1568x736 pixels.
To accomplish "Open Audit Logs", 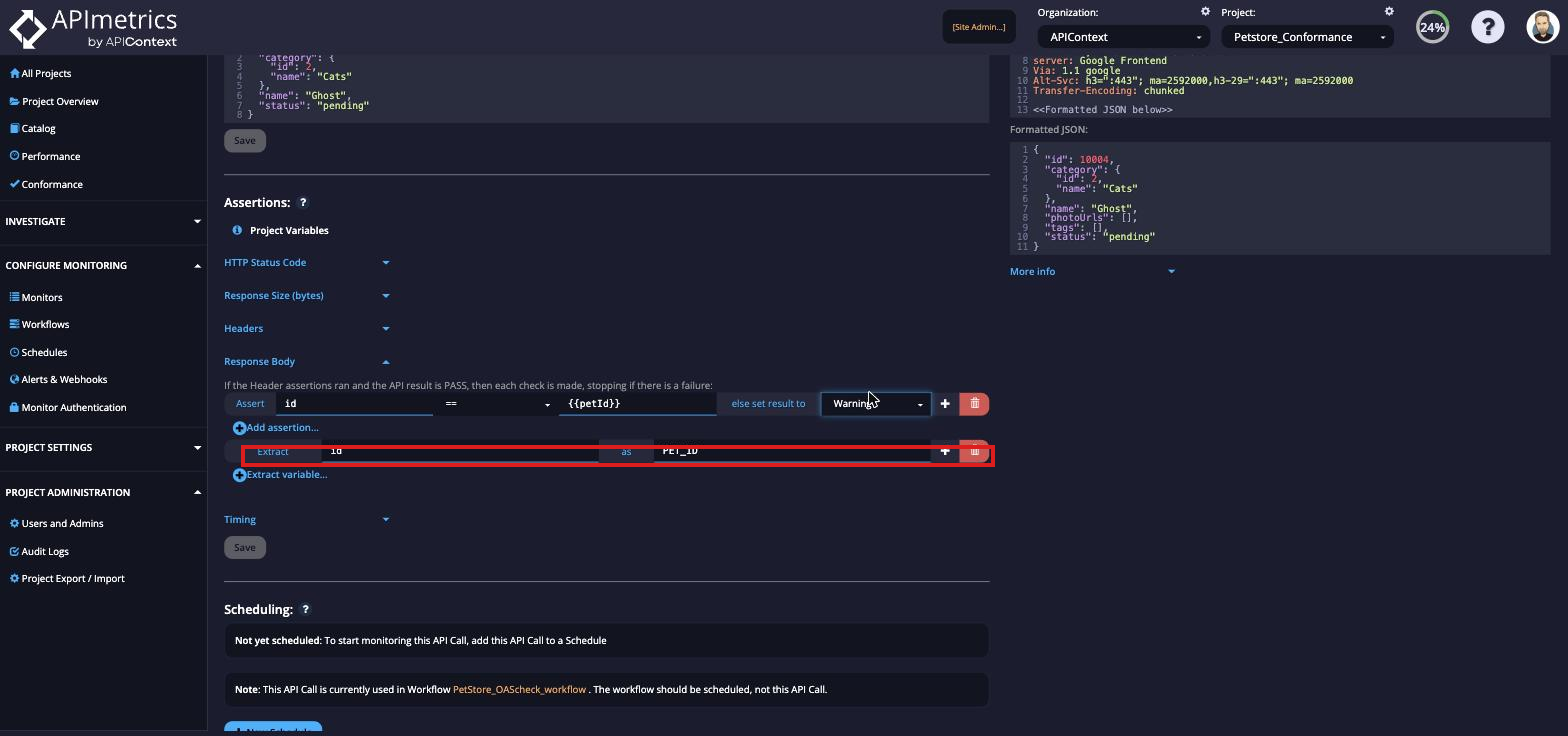I will (x=39, y=552).
